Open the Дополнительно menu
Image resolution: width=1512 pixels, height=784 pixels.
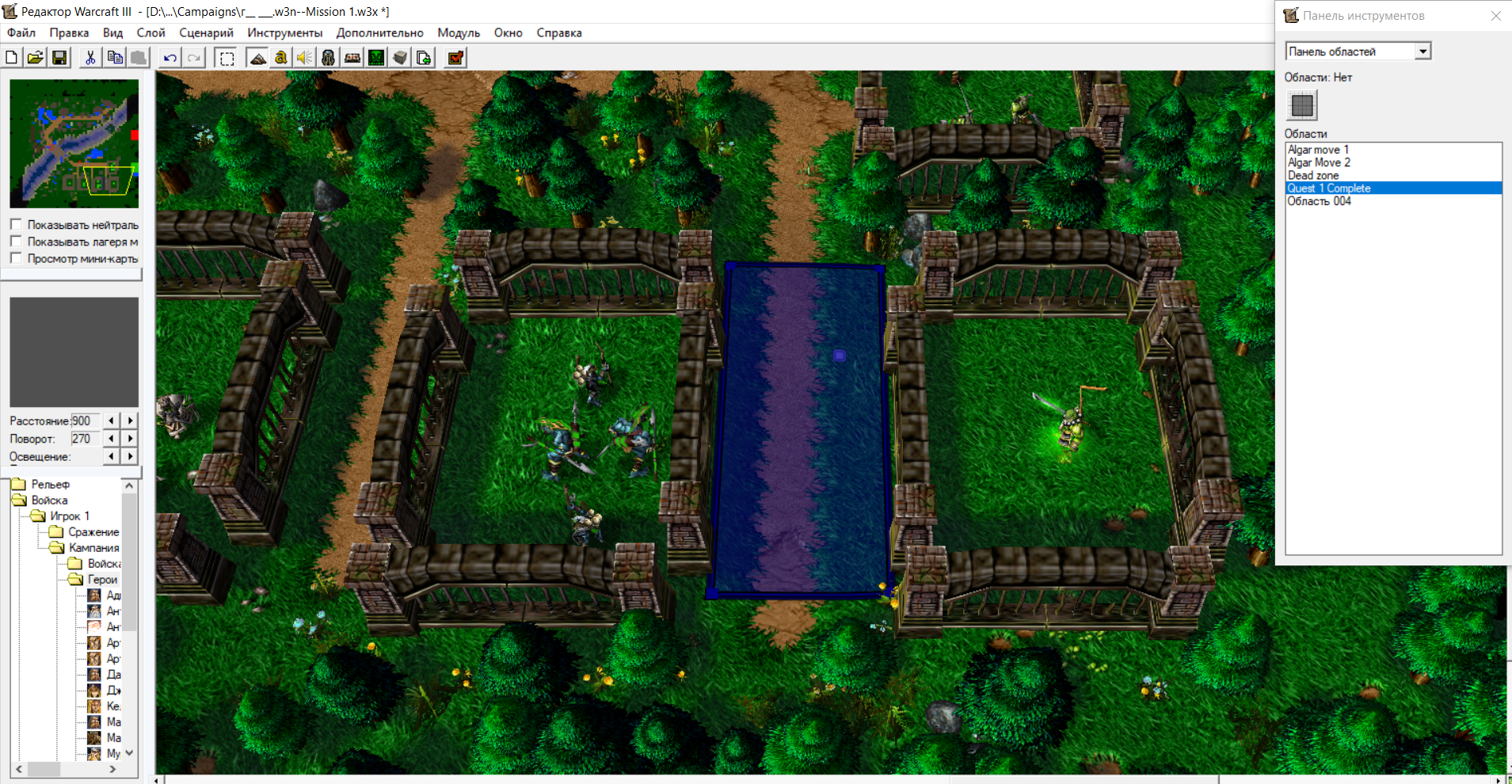coord(379,32)
